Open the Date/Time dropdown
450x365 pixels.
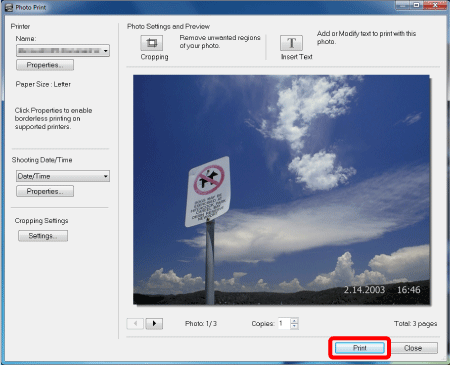pyautogui.click(x=63, y=176)
